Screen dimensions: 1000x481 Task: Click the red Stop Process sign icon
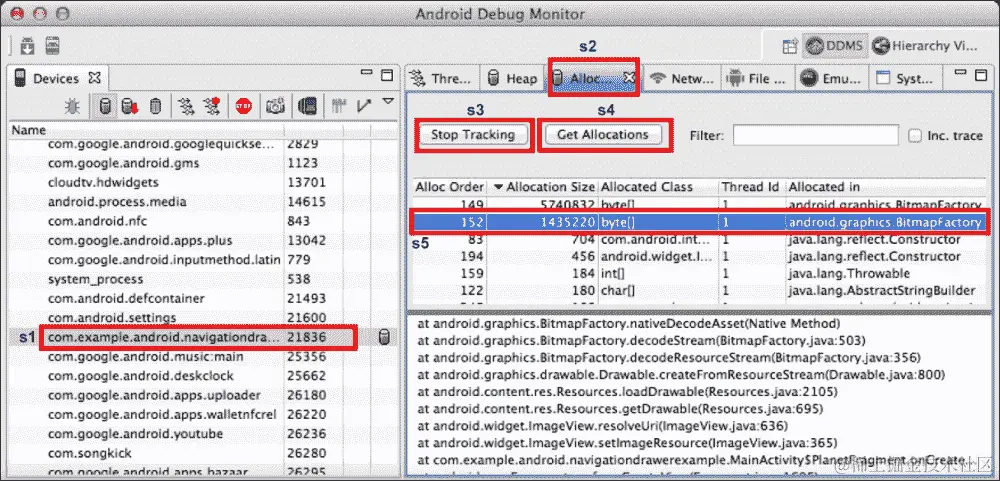coord(244,106)
